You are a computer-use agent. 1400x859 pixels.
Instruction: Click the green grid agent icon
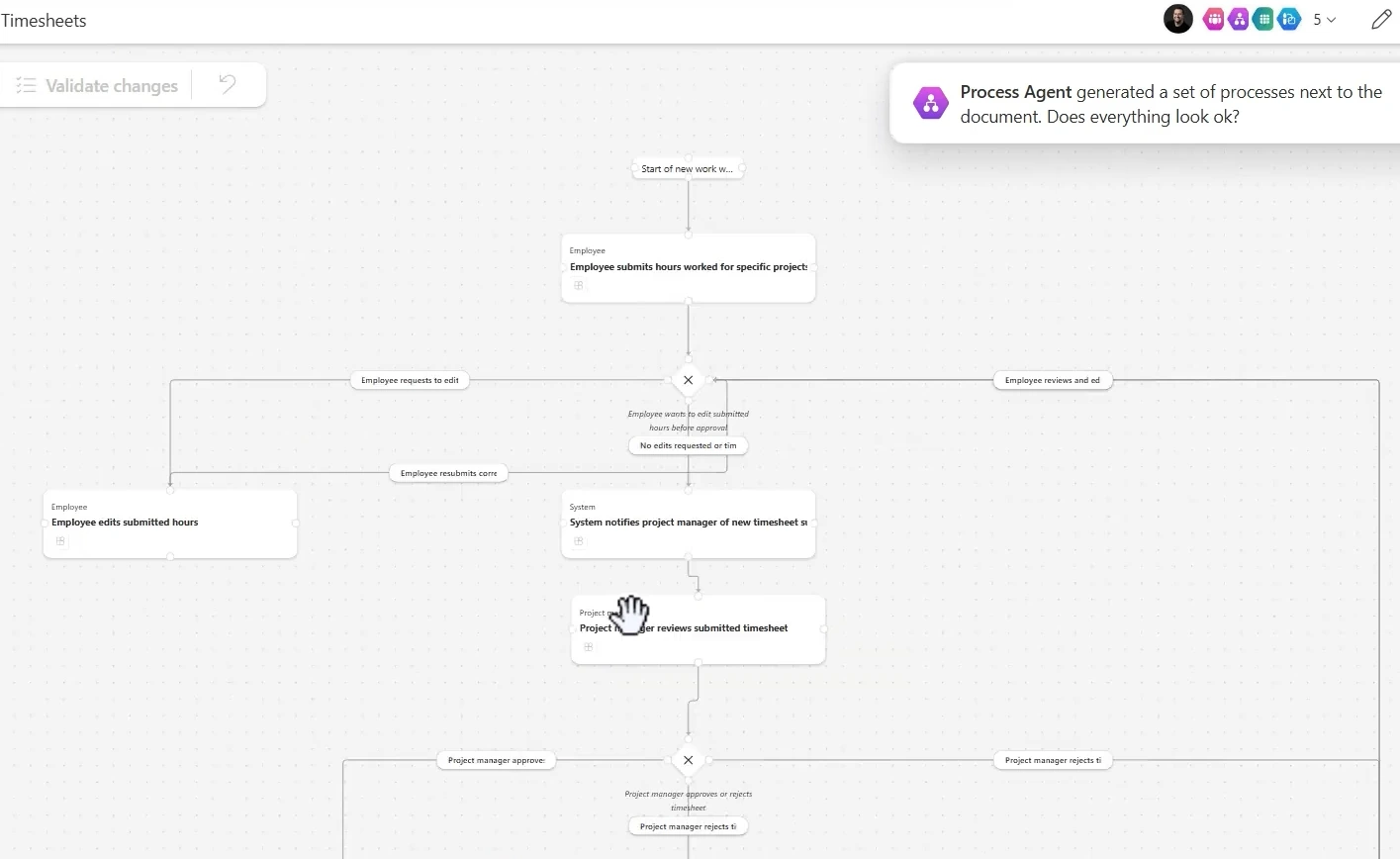click(x=1263, y=19)
